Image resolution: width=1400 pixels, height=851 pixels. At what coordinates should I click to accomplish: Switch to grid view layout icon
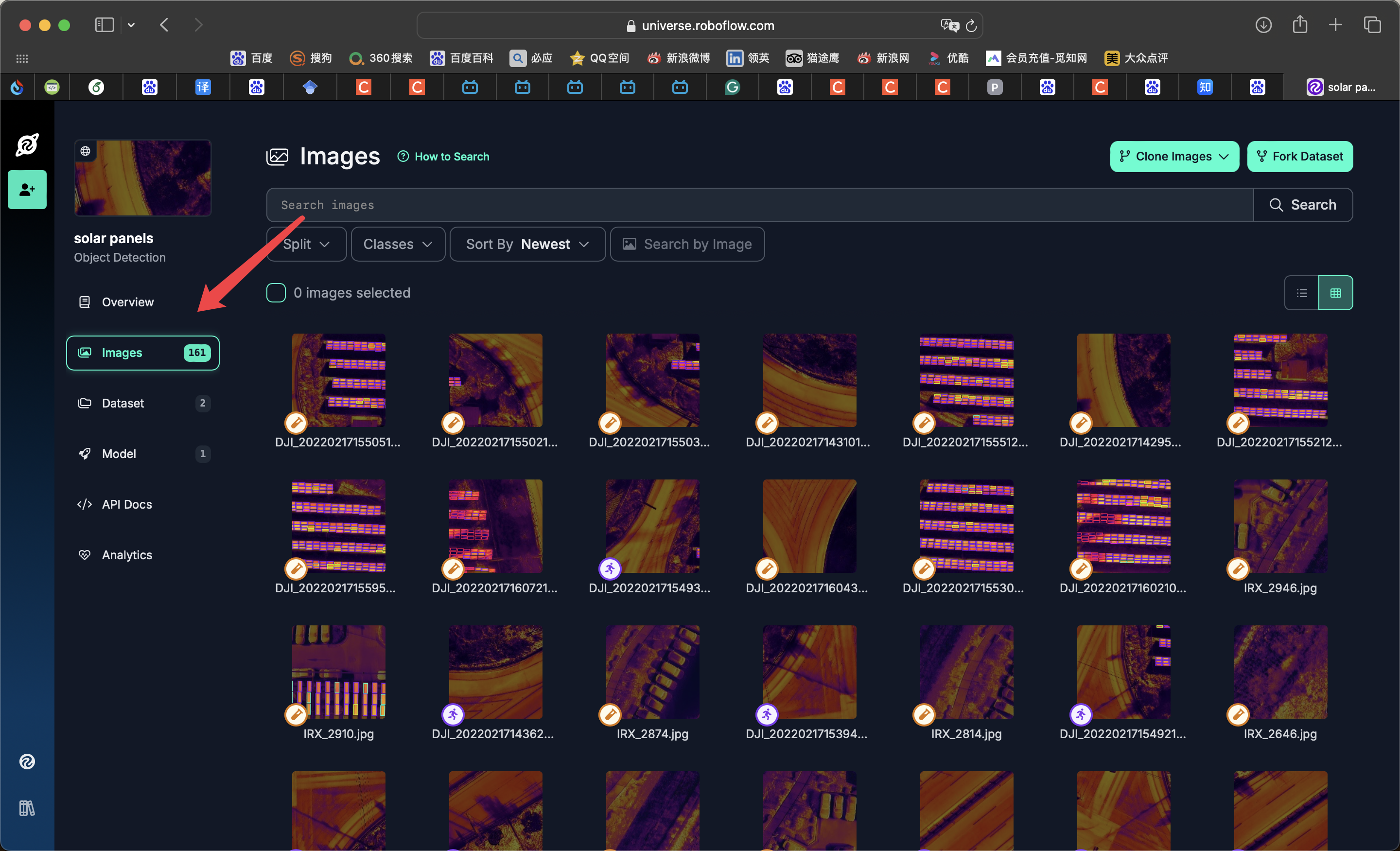(x=1335, y=293)
